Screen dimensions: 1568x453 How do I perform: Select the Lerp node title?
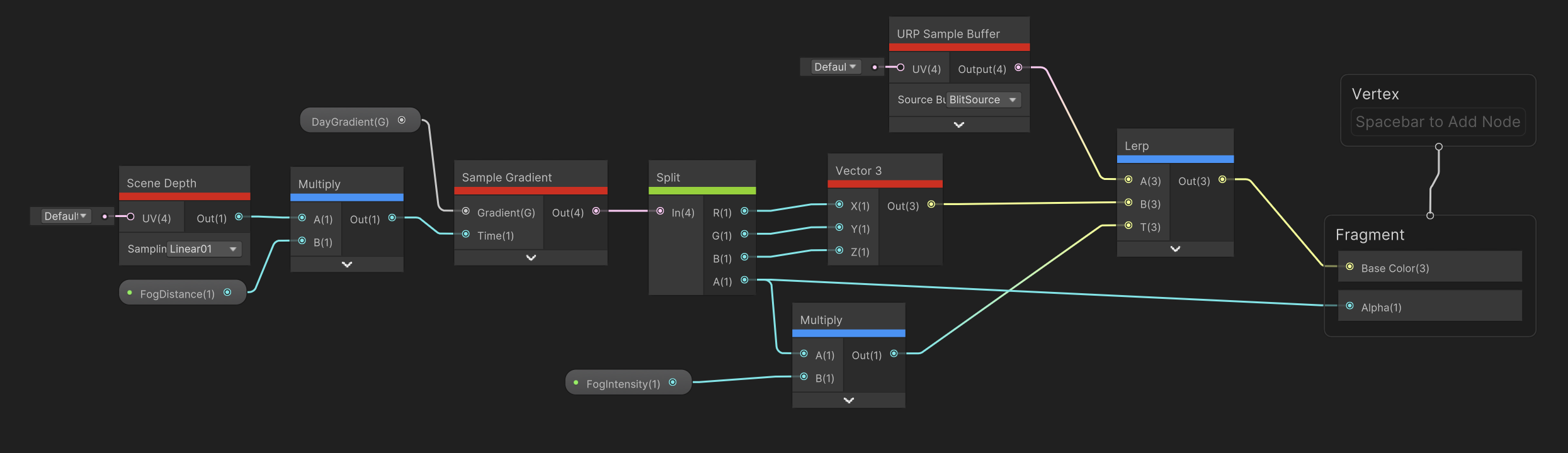pos(1137,145)
